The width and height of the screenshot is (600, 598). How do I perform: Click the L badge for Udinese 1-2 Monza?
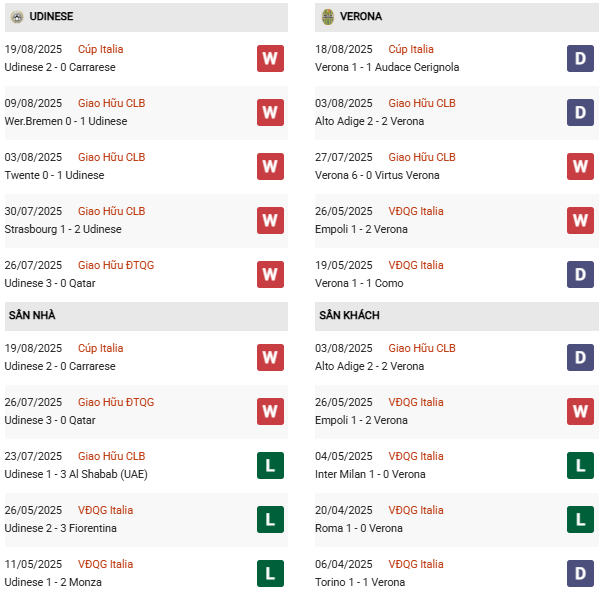pos(270,573)
